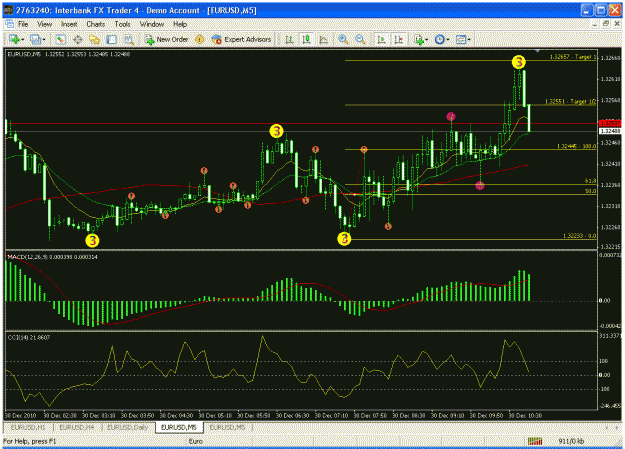Select the '1.32657 - Target 1' level label

(x=573, y=57)
